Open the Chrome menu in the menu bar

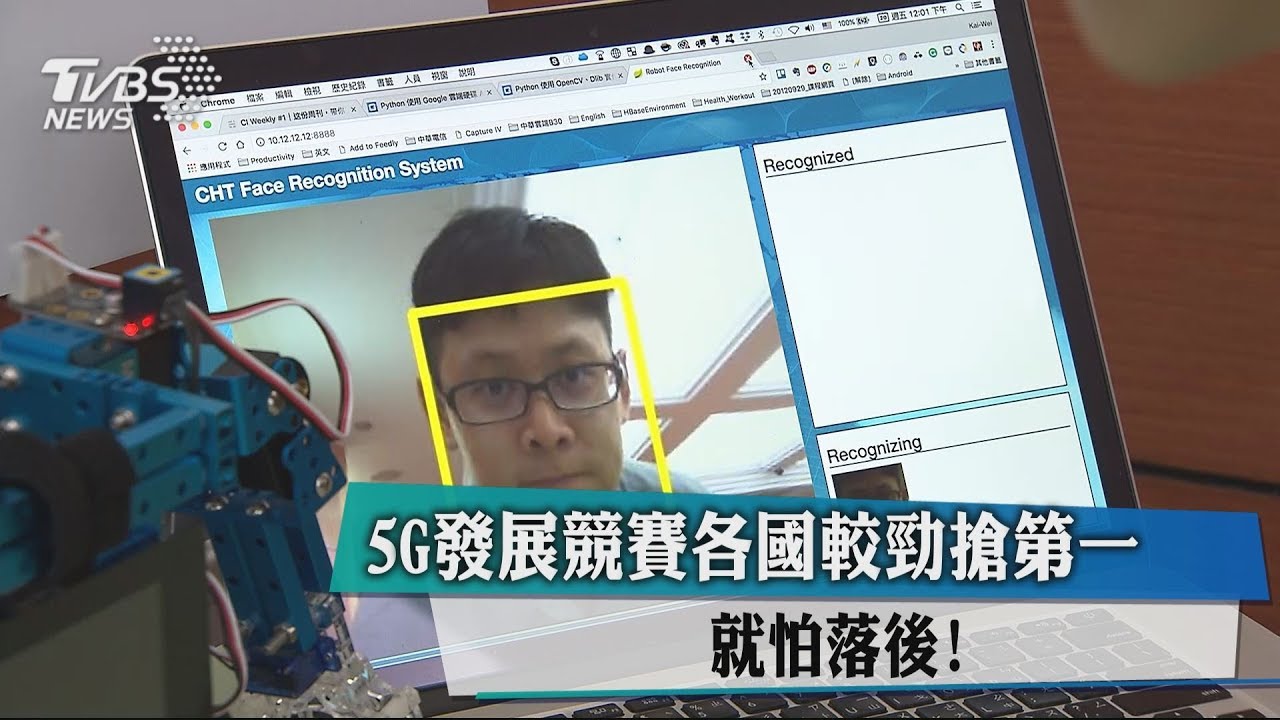[217, 102]
